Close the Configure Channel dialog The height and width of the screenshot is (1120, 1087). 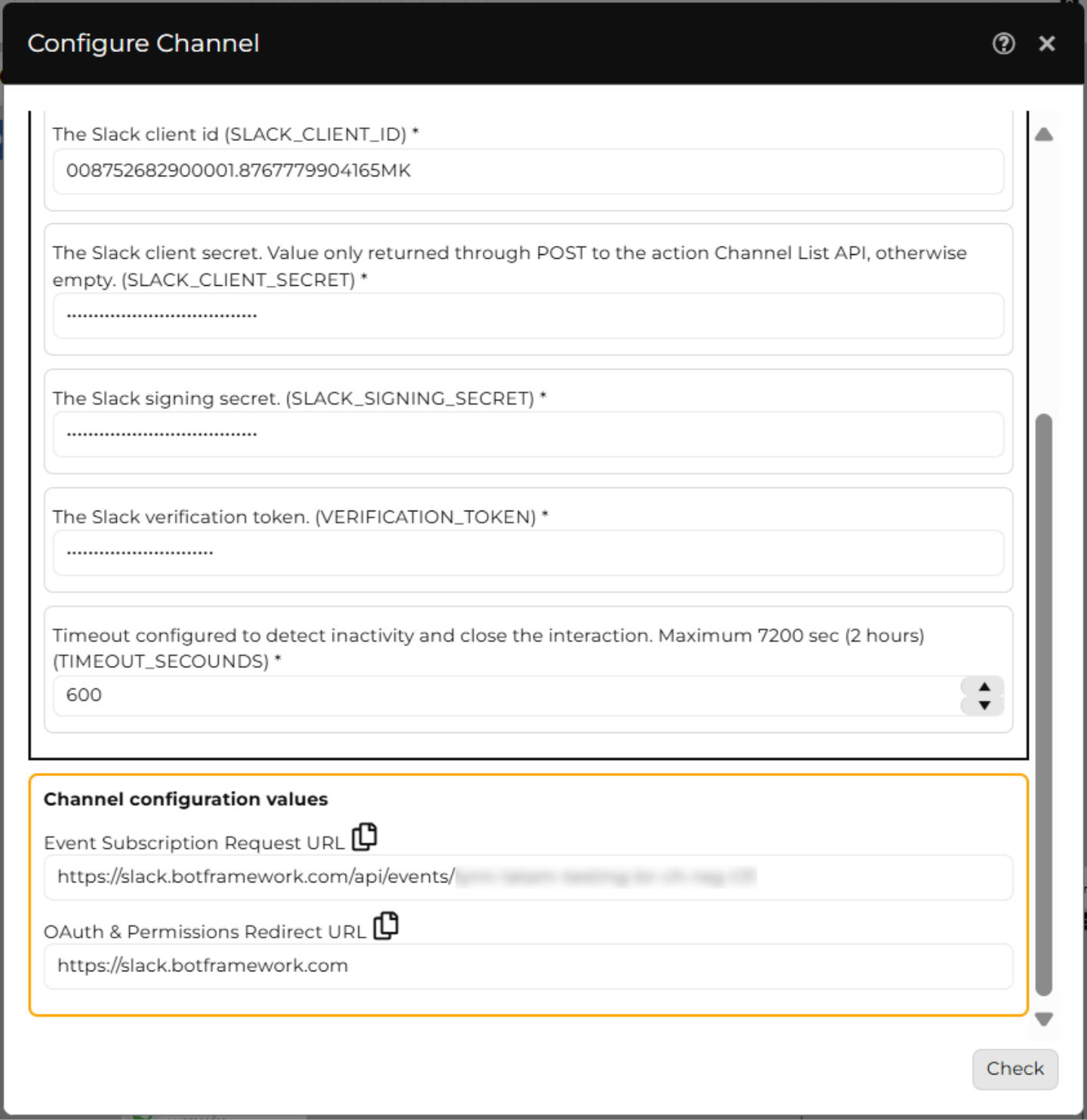1047,44
